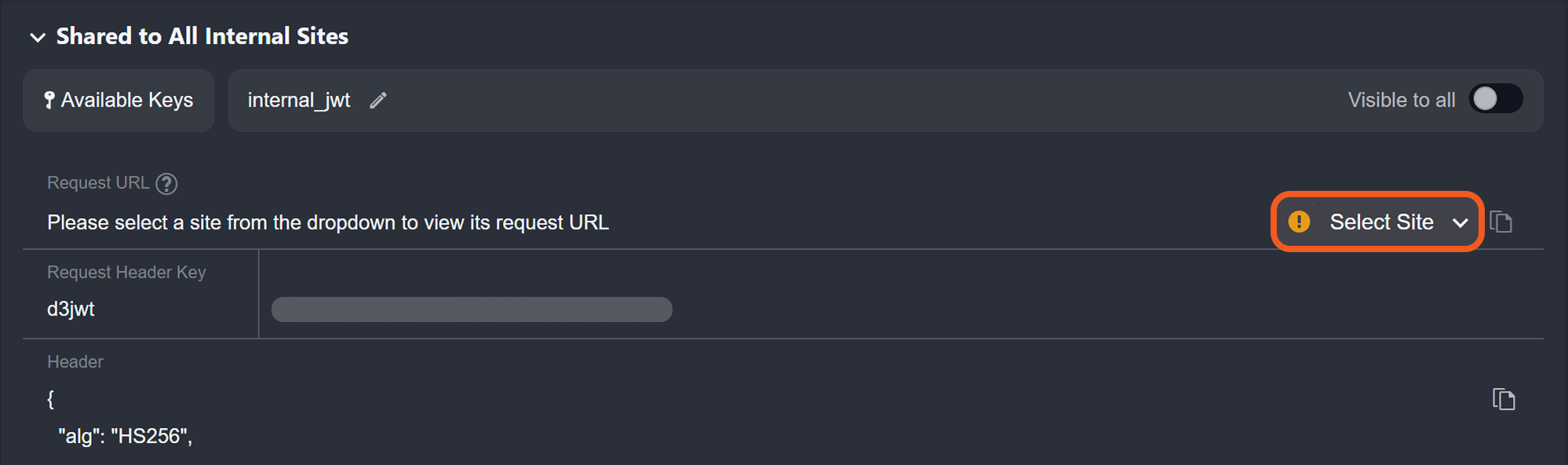The height and width of the screenshot is (465, 1568).
Task: Click the orange warning icon beside Select Site
Action: click(1299, 222)
